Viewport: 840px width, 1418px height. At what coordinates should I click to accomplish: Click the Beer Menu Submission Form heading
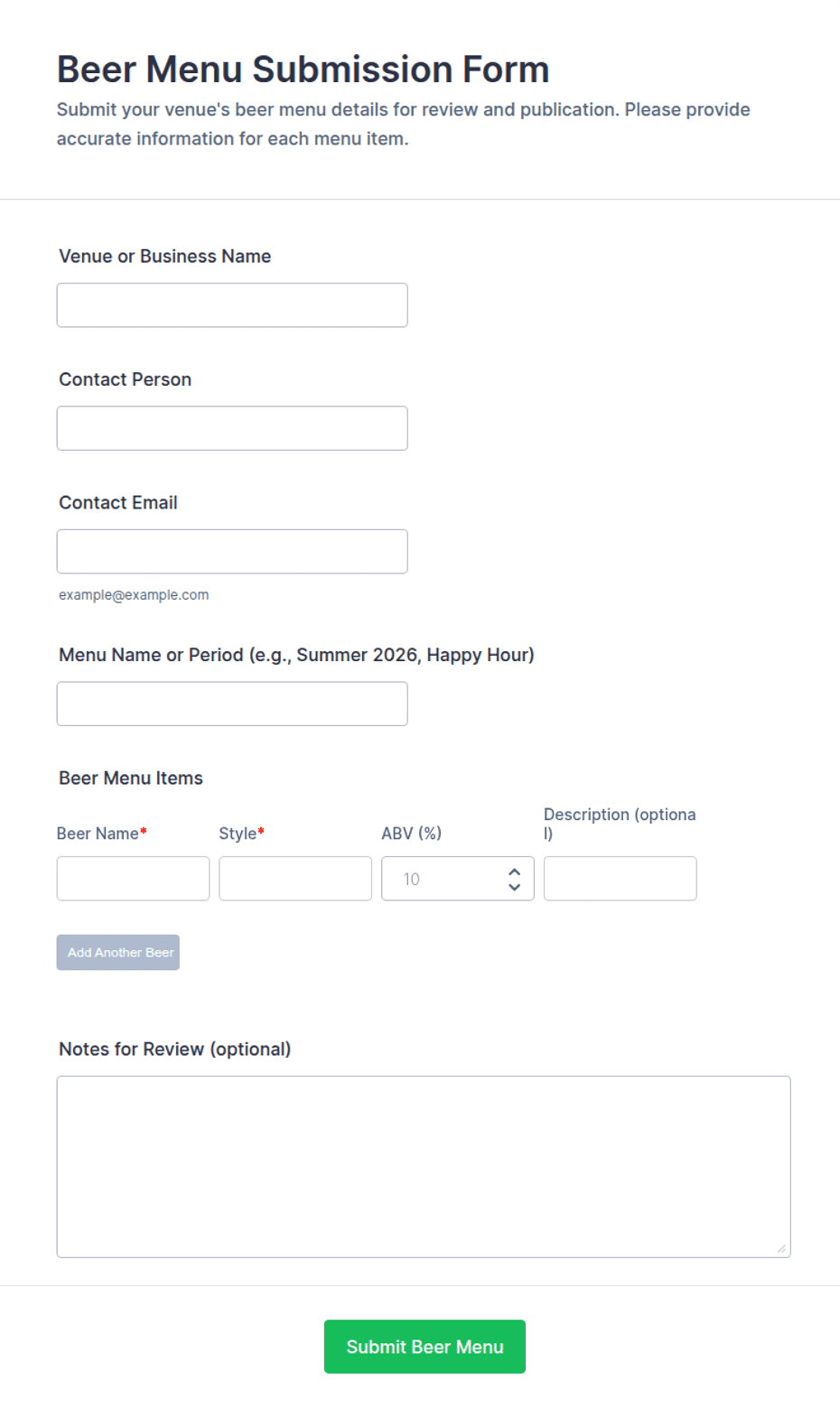coord(303,70)
